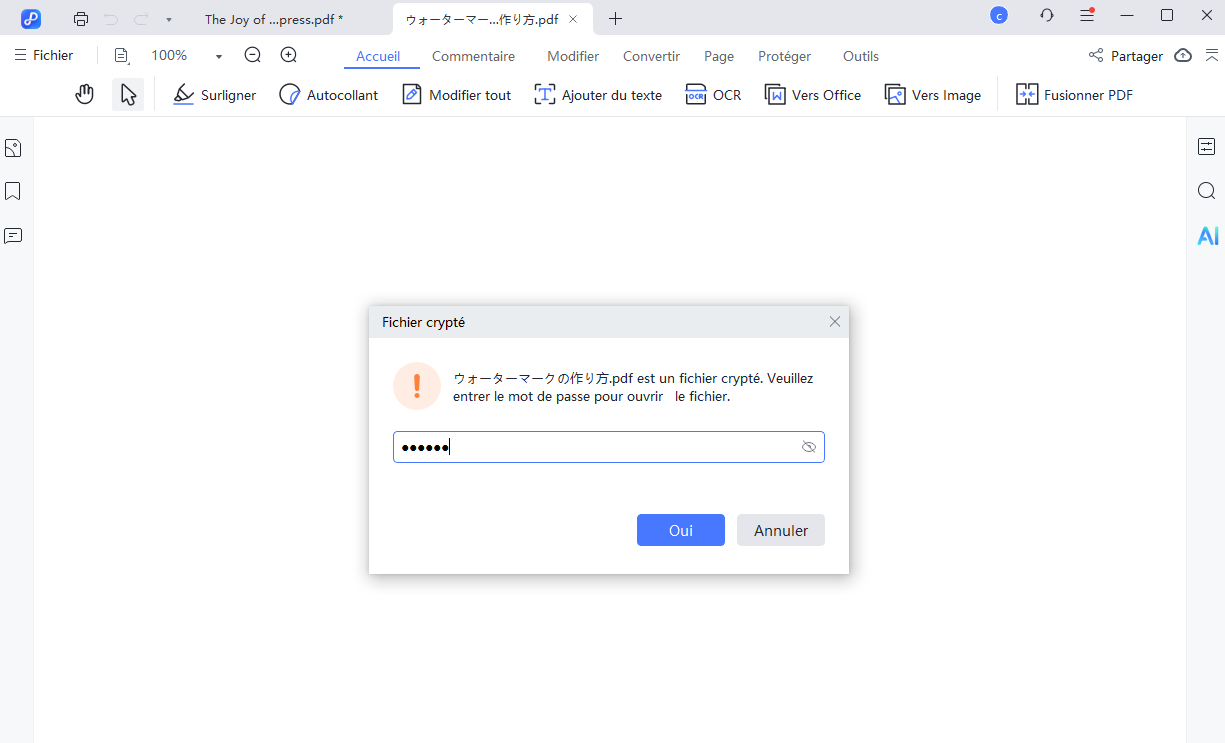Start a Vers Office conversion

pyautogui.click(x=812, y=94)
